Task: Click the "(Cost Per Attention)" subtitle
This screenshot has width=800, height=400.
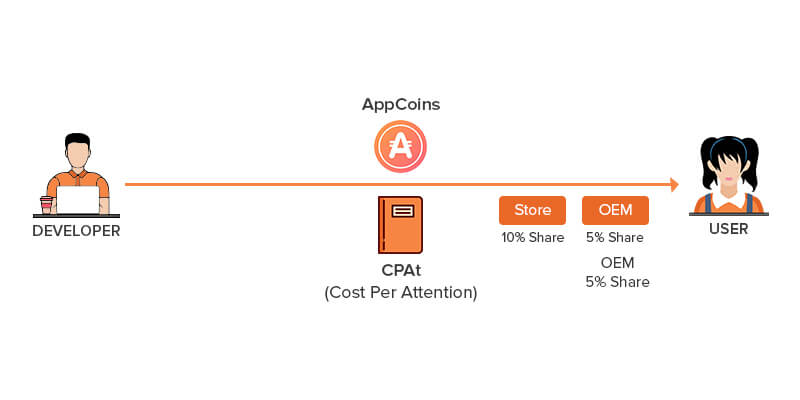Action: (400, 293)
